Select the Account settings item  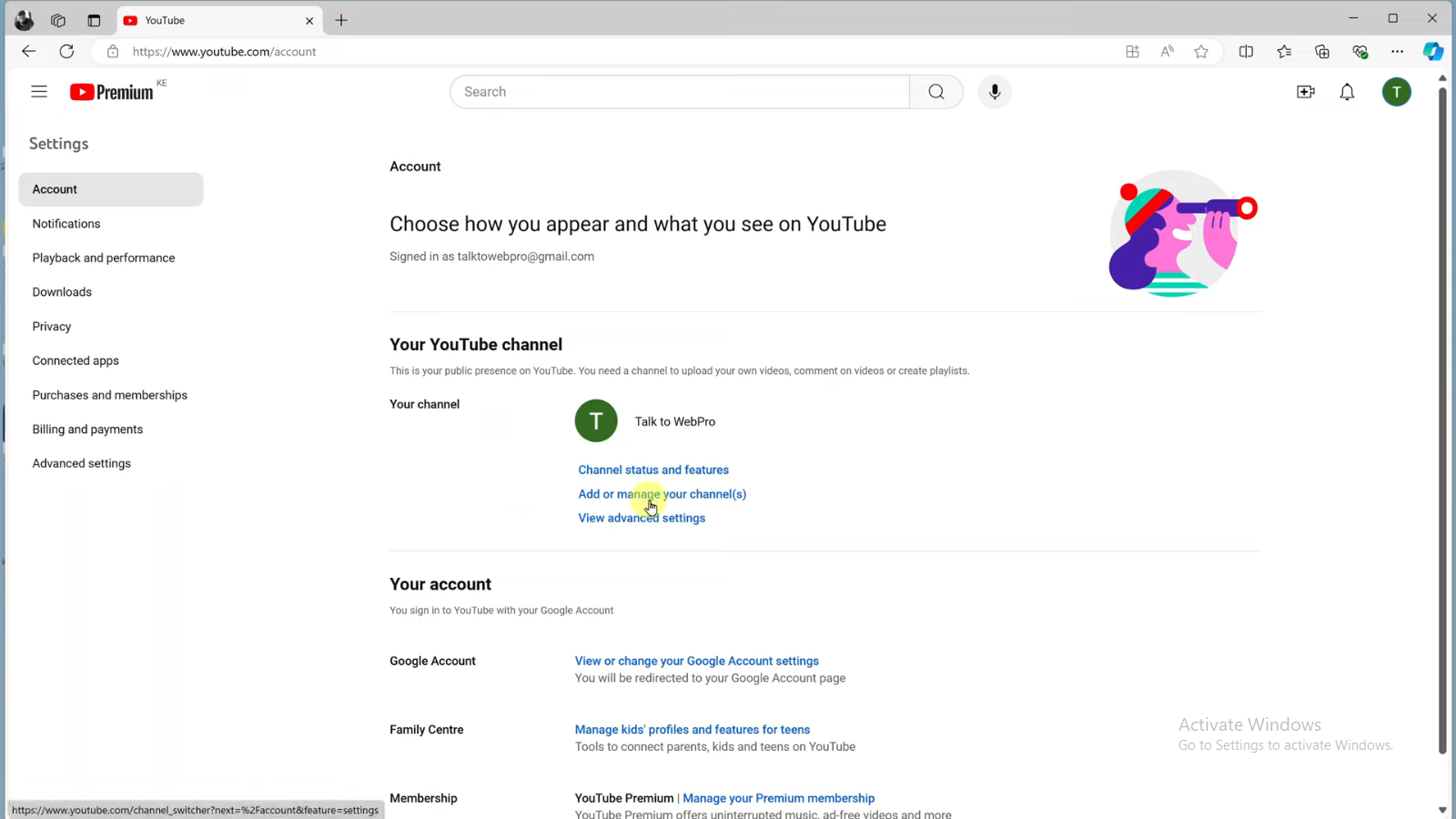pyautogui.click(x=111, y=189)
